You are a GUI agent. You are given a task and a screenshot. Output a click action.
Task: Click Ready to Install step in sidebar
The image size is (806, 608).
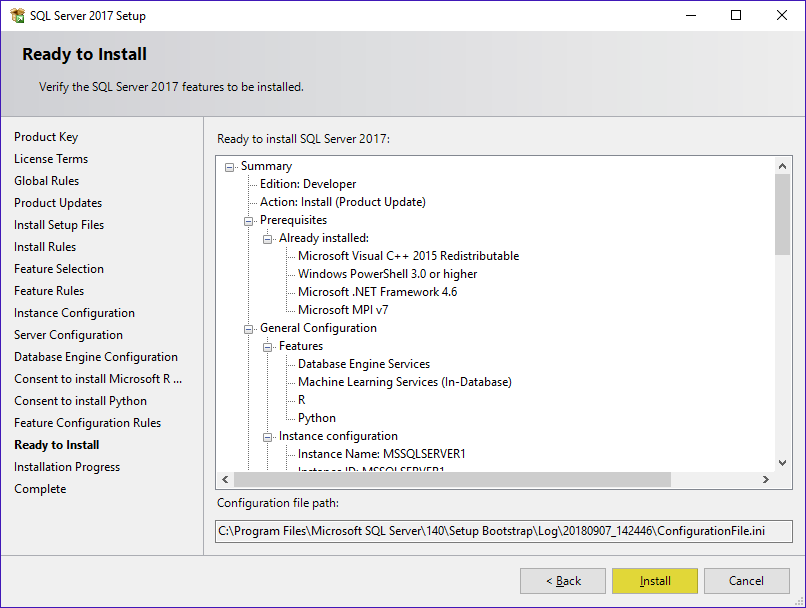tap(57, 445)
